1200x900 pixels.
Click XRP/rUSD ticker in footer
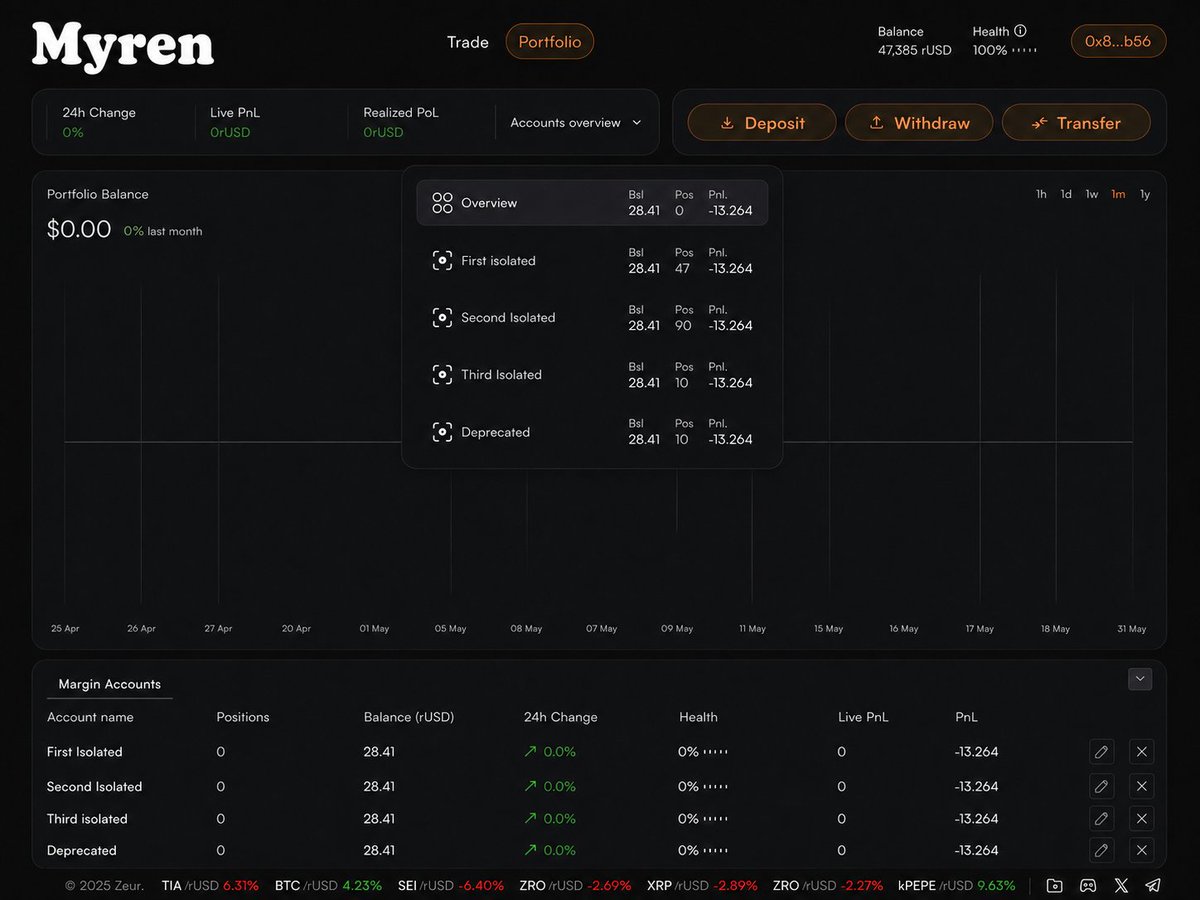702,885
